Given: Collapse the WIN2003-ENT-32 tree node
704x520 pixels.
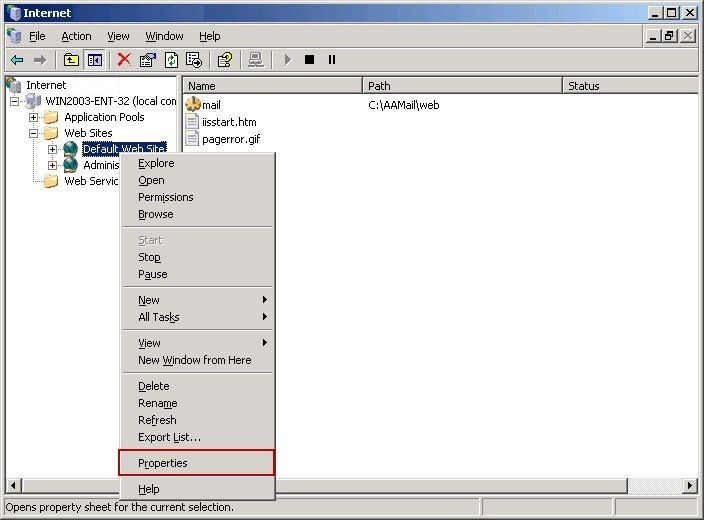Looking at the screenshot, I should pyautogui.click(x=14, y=101).
